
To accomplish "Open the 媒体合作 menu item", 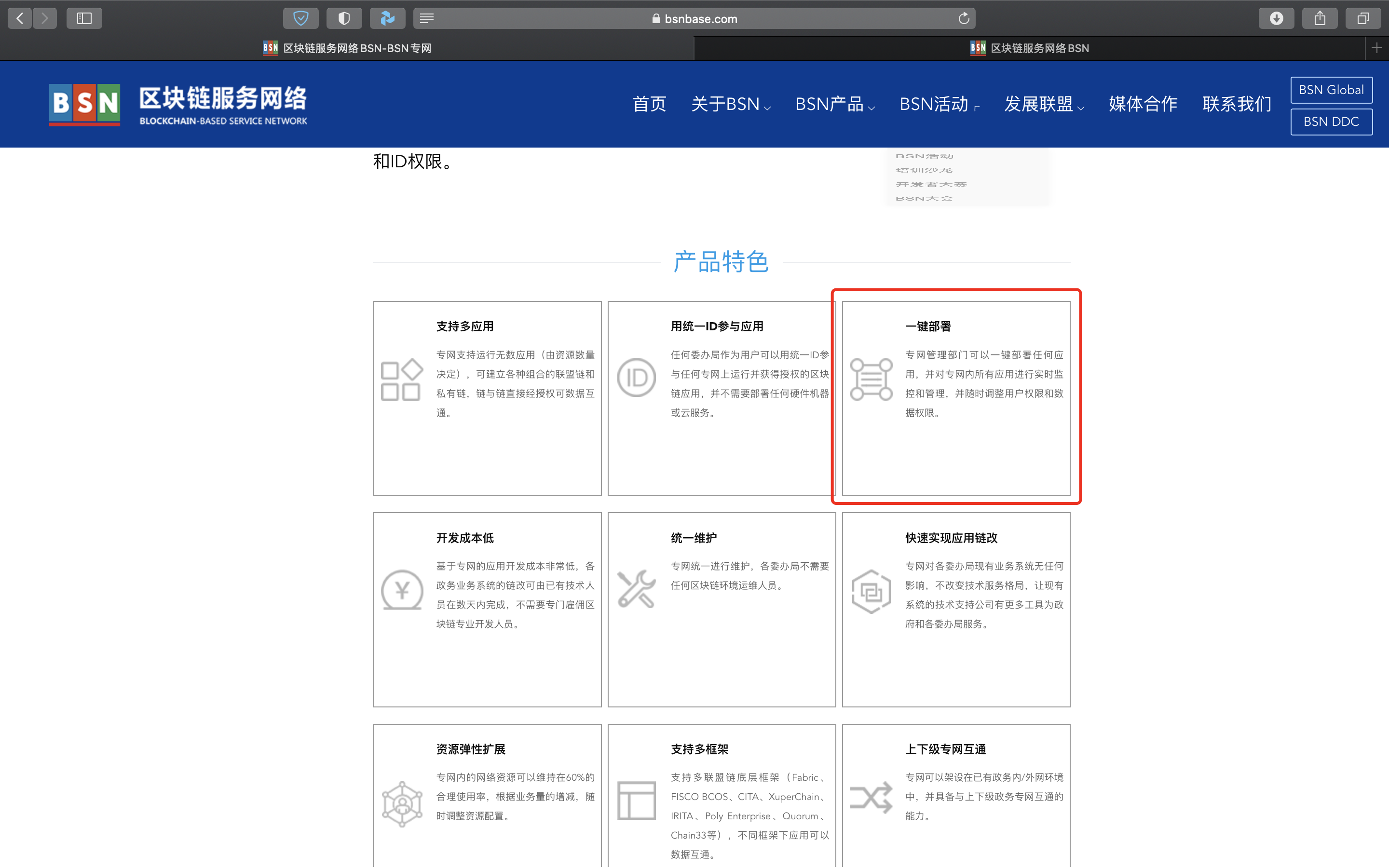I will pos(1143,104).
